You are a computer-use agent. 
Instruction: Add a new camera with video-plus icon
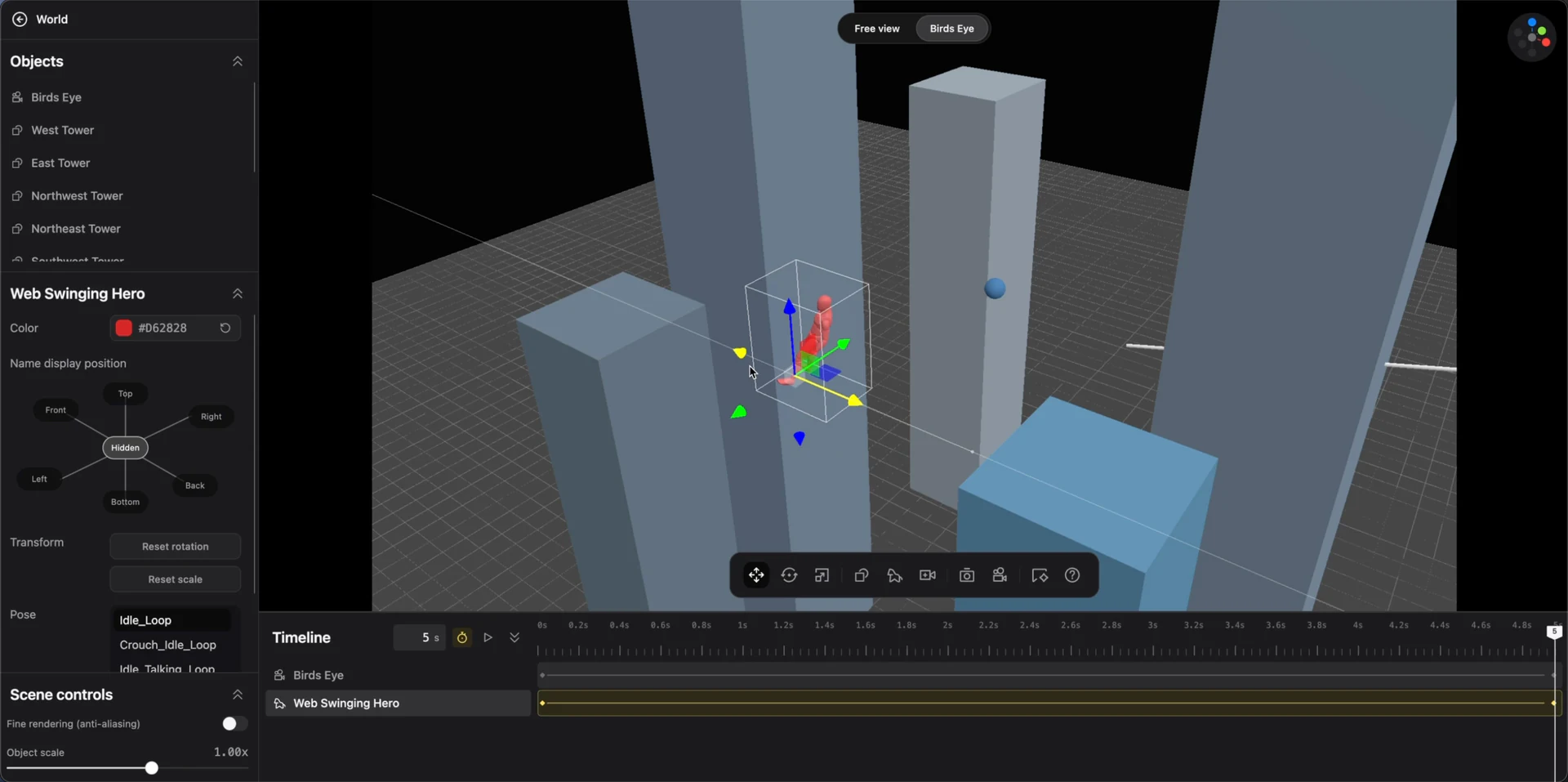[928, 575]
